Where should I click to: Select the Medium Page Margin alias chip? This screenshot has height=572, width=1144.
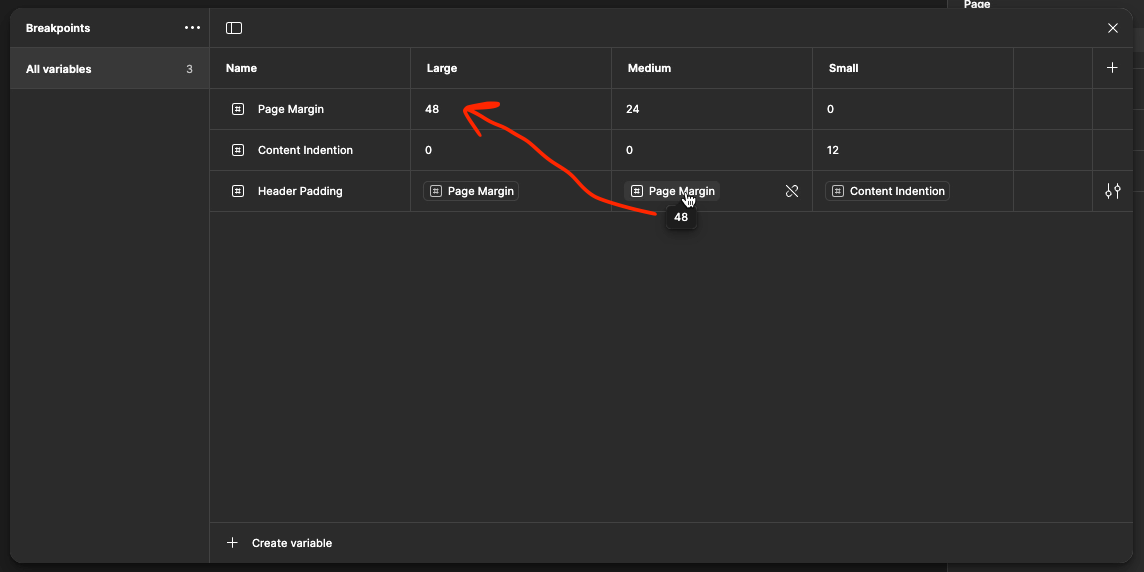pyautogui.click(x=672, y=191)
